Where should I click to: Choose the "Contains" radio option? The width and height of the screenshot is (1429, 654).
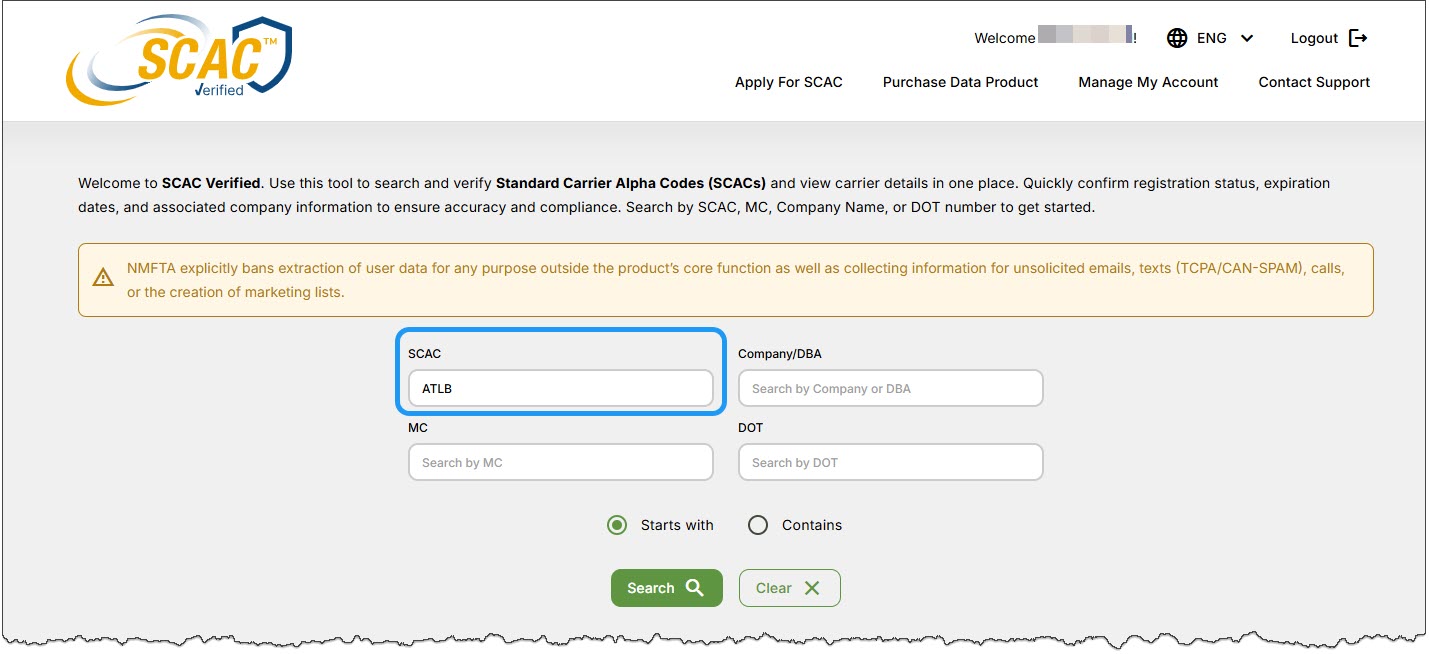758,525
